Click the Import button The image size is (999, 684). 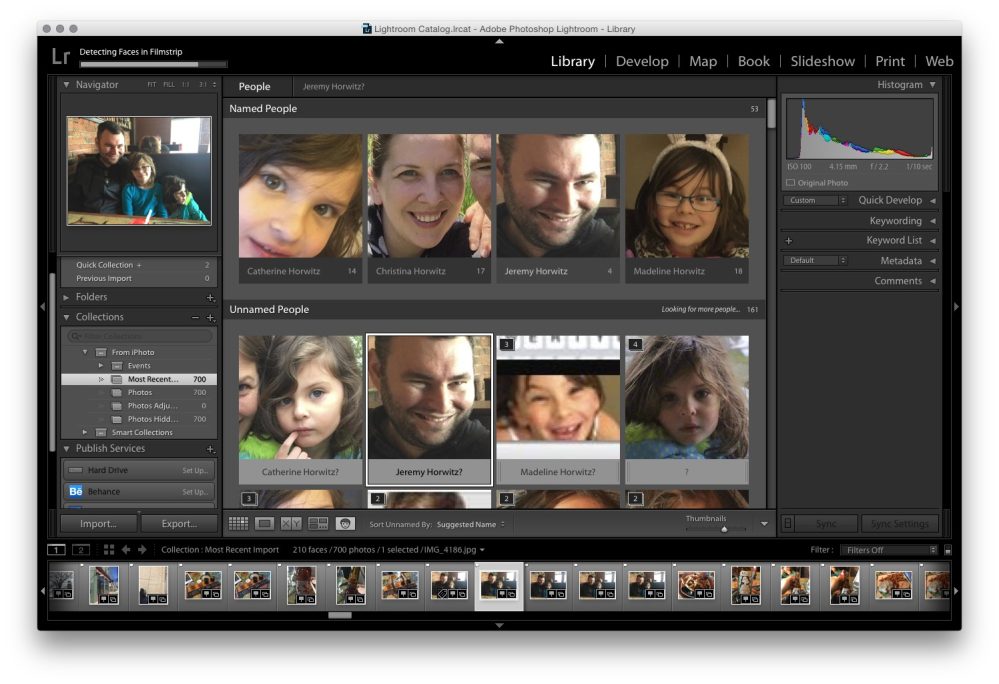coord(98,523)
